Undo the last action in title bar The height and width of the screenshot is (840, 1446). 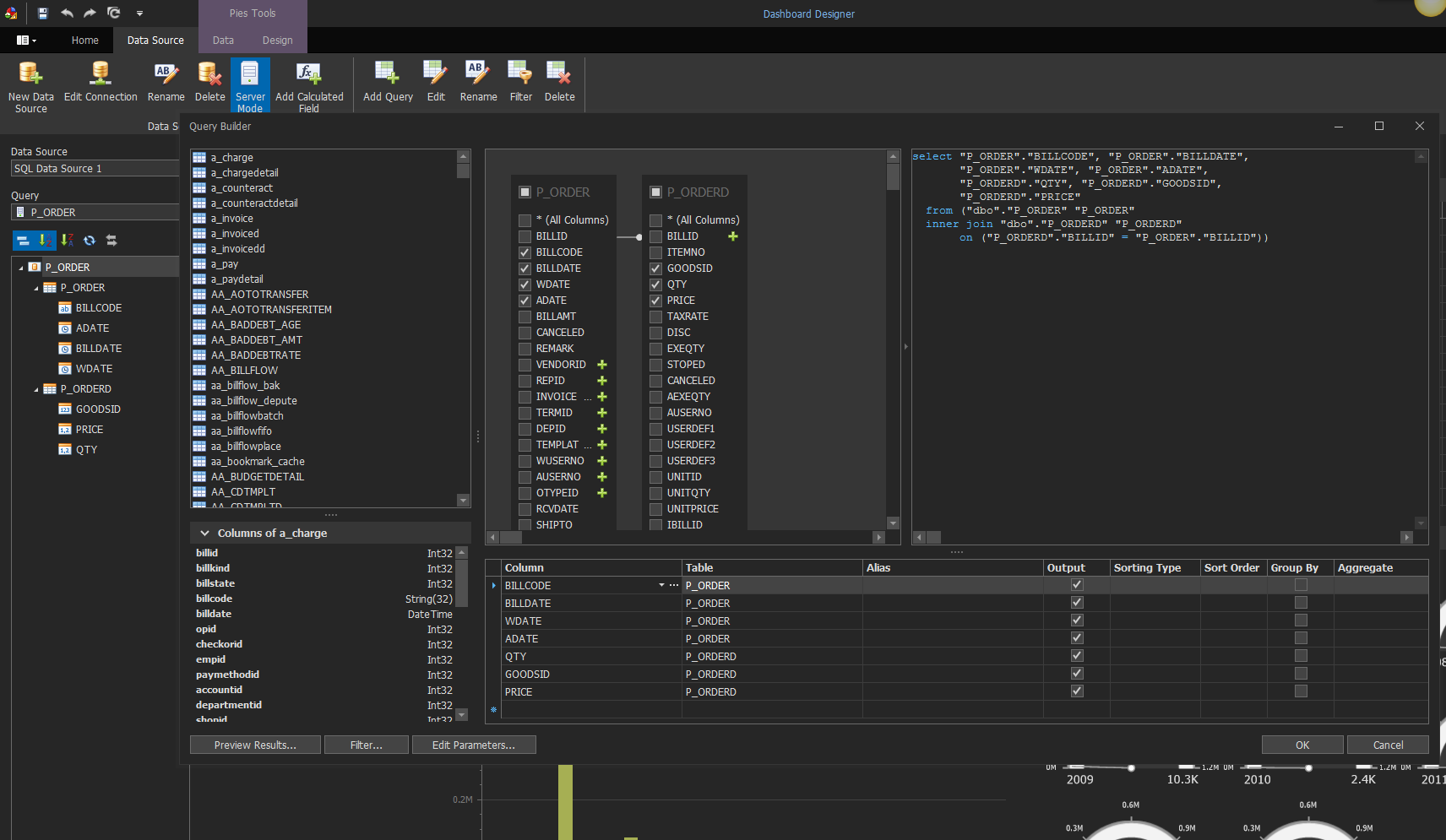coord(67,14)
